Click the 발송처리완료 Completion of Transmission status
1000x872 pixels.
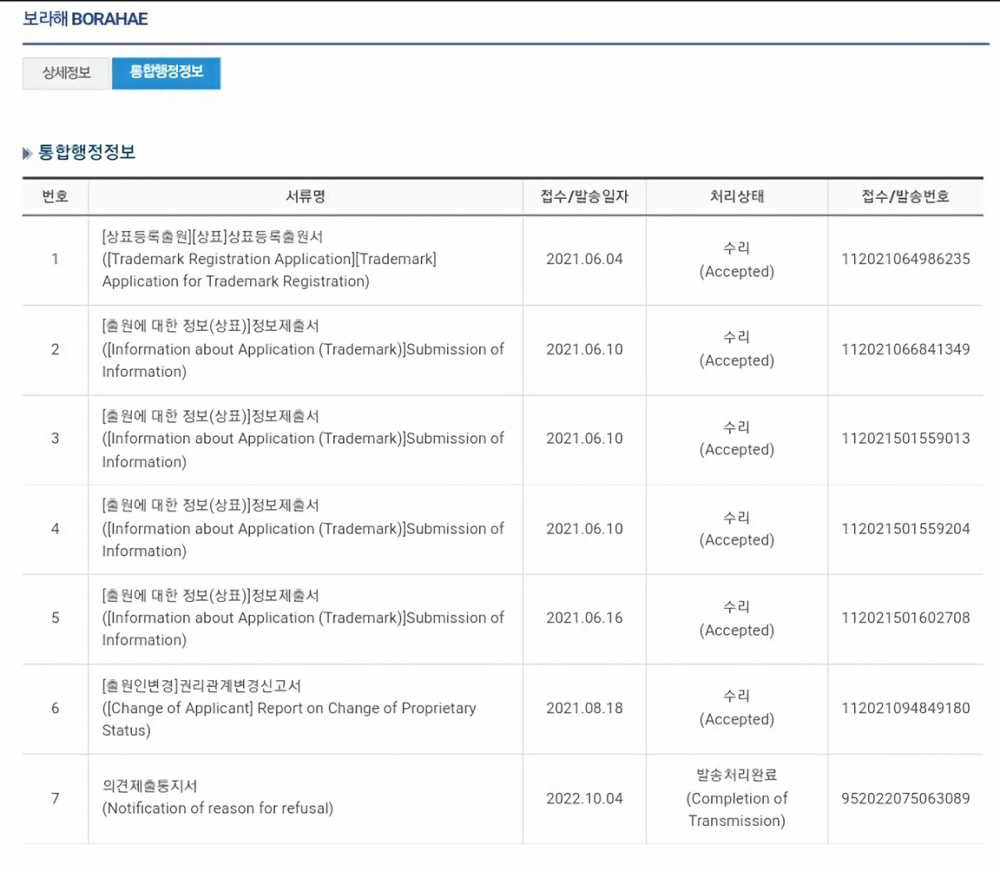737,797
